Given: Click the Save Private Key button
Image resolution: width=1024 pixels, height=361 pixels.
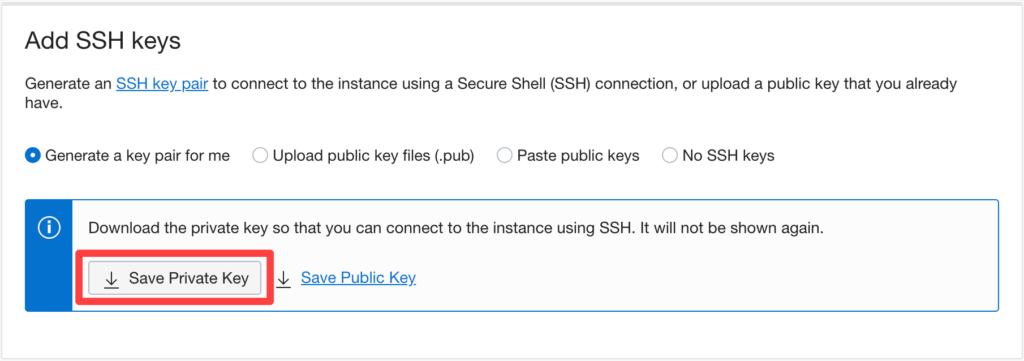Looking at the screenshot, I should (175, 279).
